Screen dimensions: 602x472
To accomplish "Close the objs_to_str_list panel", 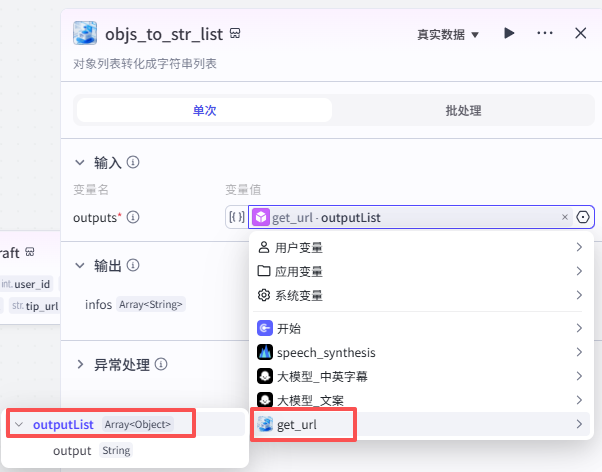I will [581, 33].
